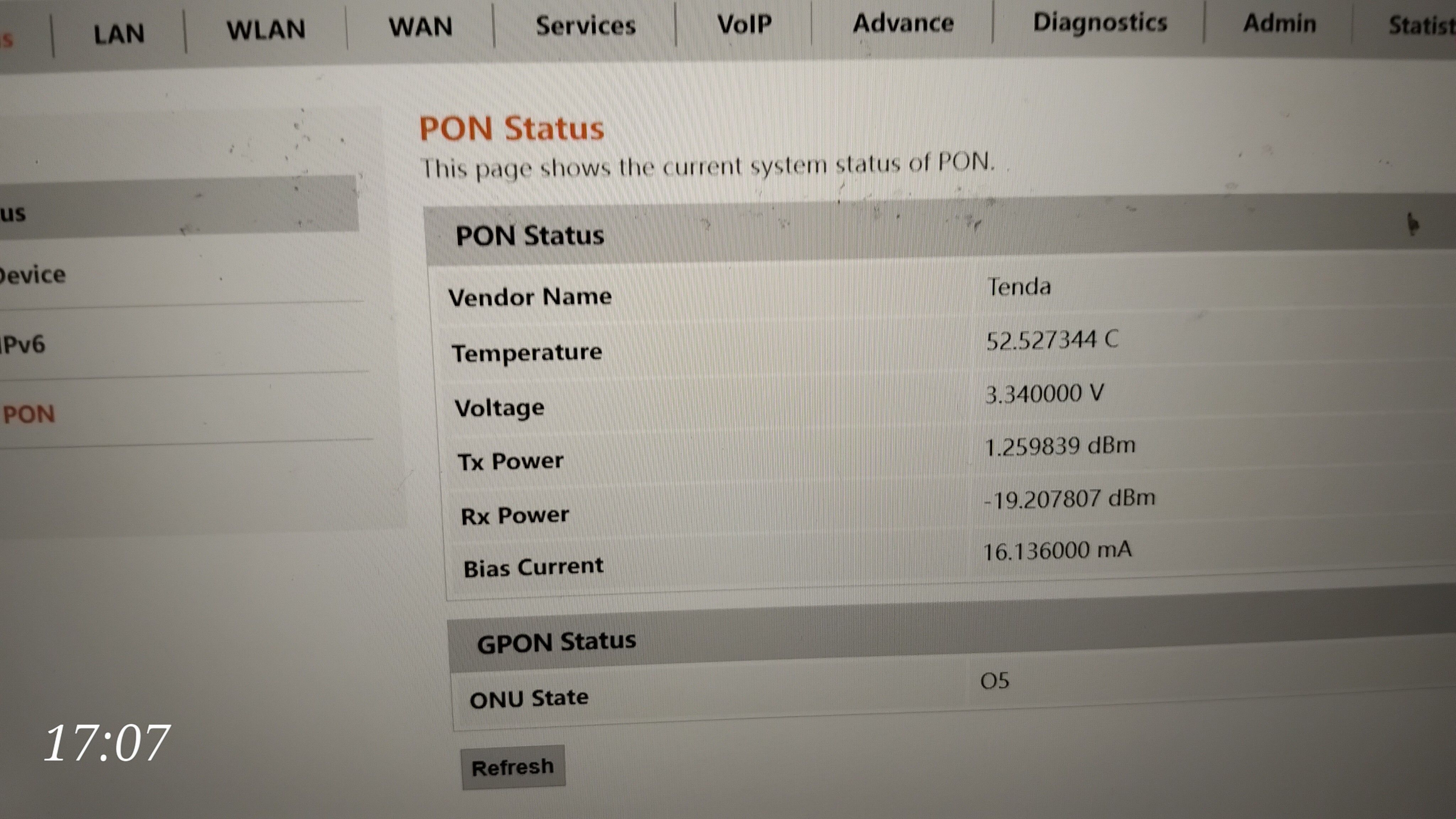Click the ONU State value O5

tap(995, 681)
